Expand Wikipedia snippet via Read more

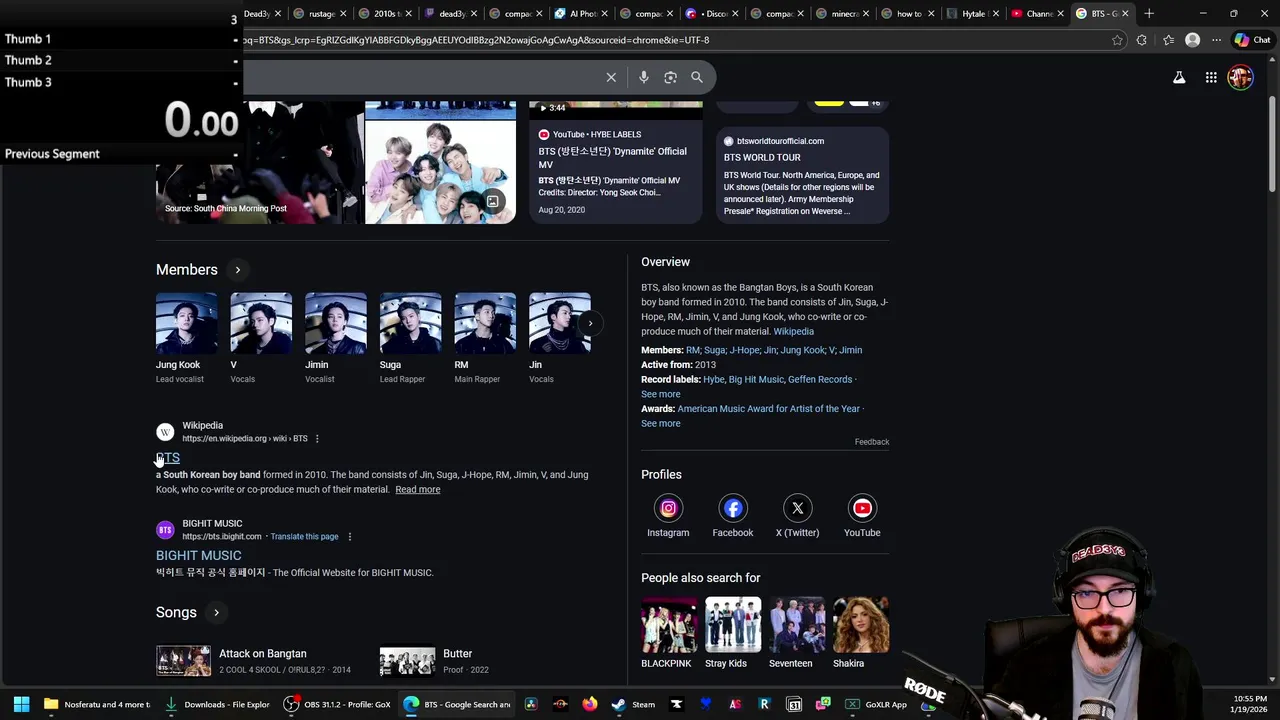tap(417, 490)
